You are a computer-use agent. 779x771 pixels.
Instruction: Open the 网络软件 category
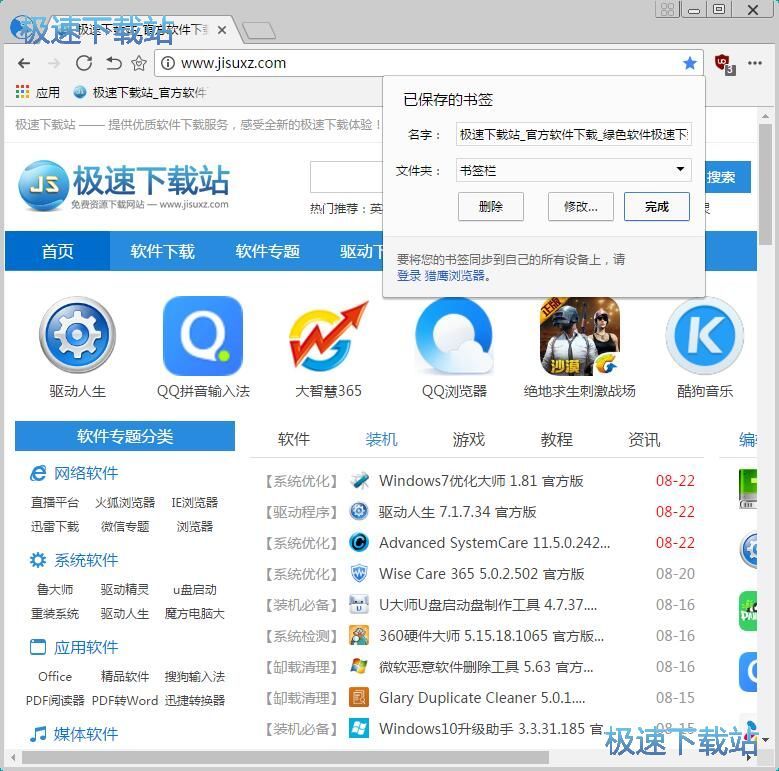85,473
